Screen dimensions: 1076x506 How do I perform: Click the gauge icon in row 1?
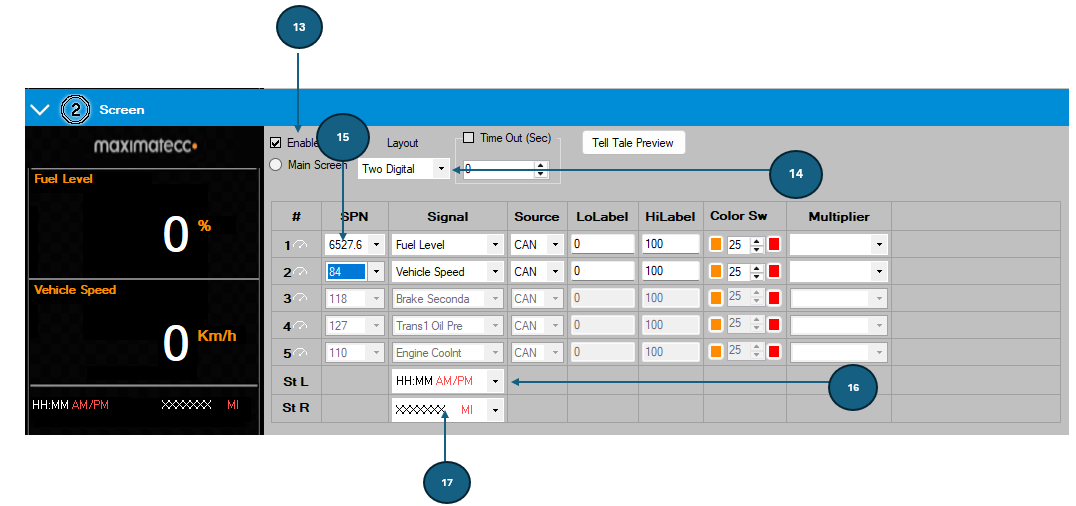pyautogui.click(x=300, y=245)
